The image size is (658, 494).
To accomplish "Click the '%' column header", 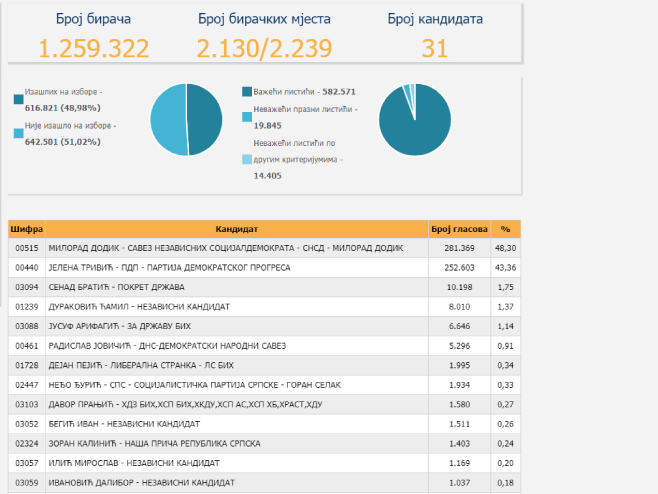I will point(505,229).
